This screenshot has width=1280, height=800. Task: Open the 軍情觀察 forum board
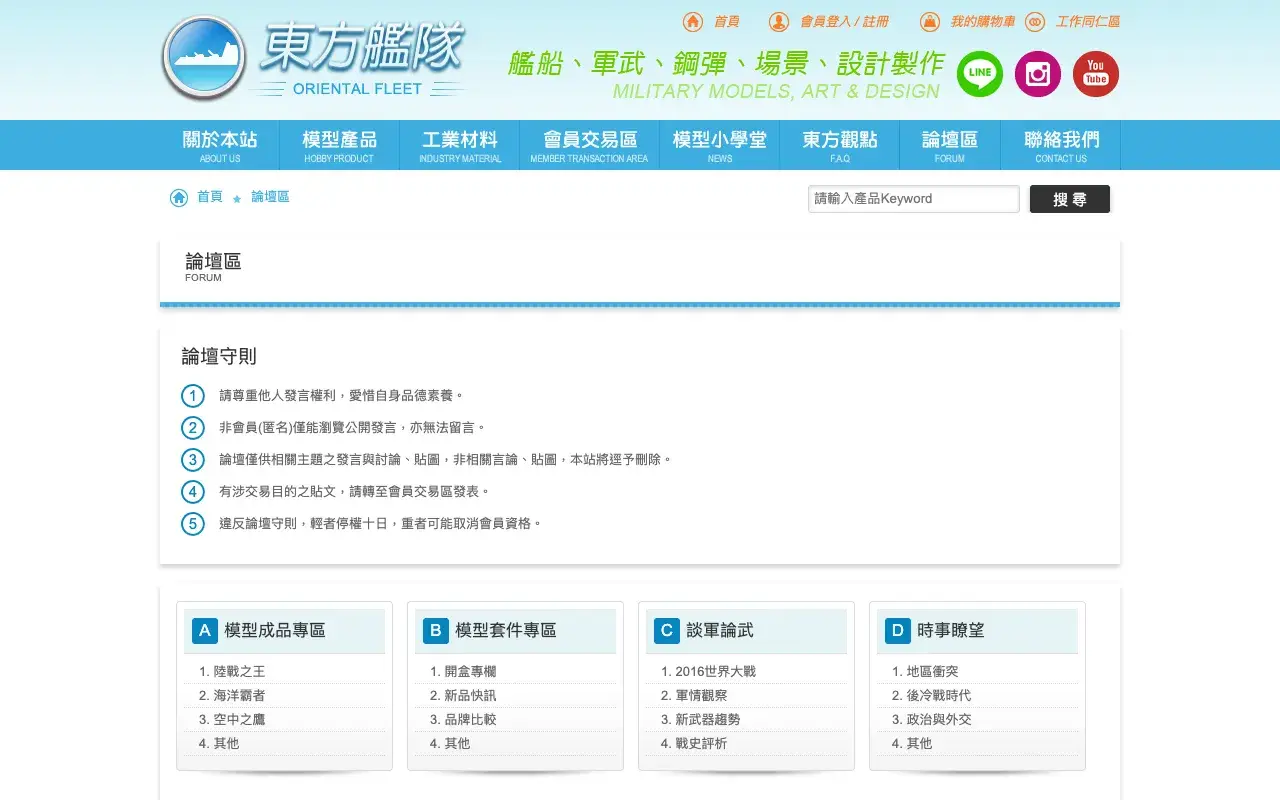coord(701,696)
